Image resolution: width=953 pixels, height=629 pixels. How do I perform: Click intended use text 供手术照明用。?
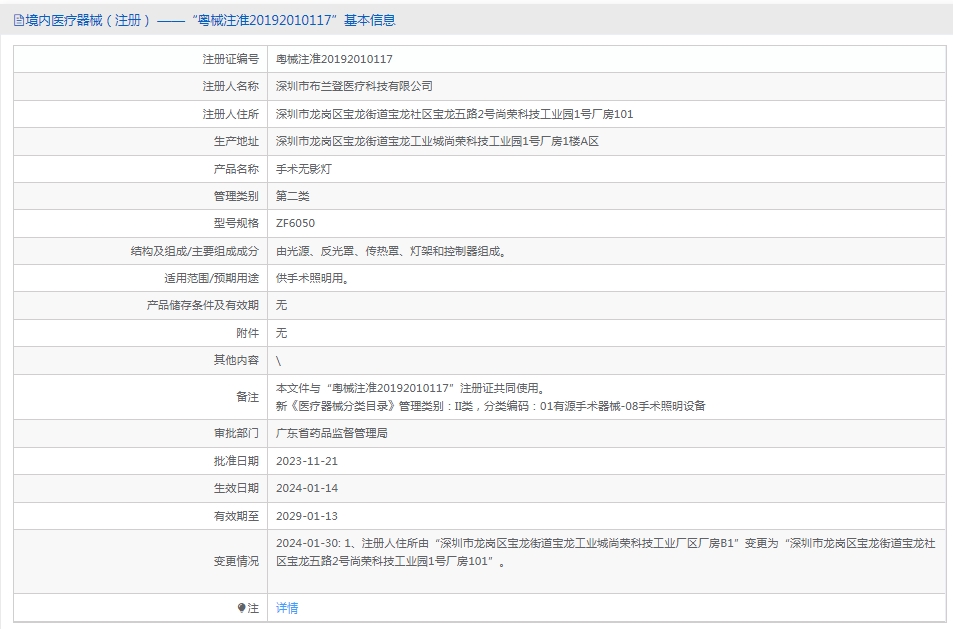pos(312,278)
